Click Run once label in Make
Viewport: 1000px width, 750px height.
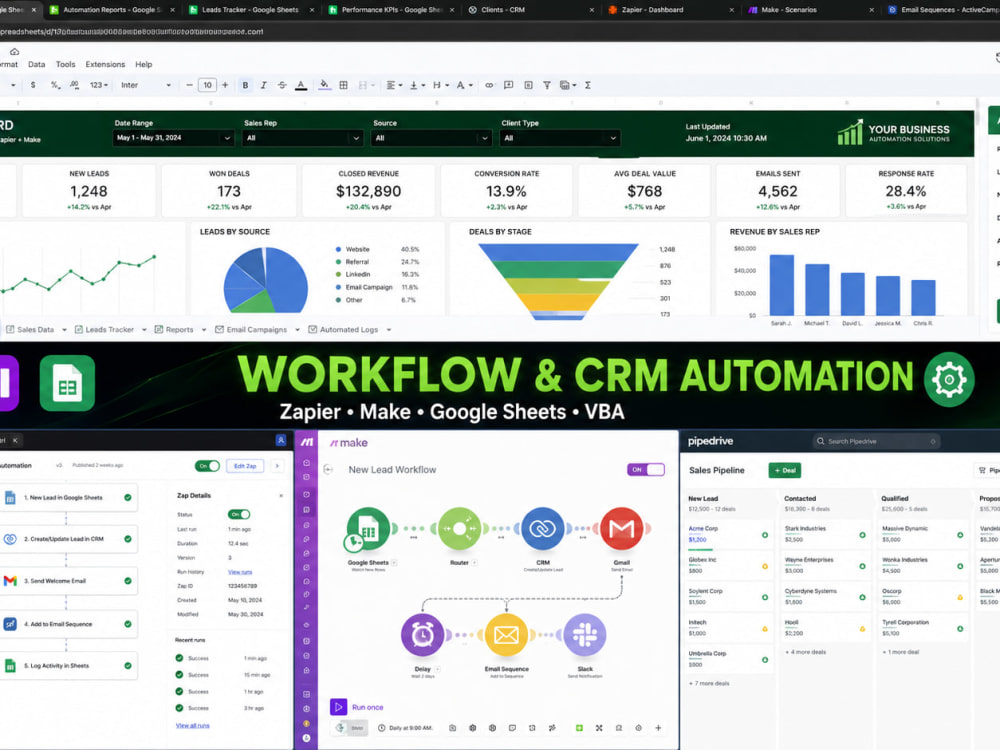coord(367,707)
